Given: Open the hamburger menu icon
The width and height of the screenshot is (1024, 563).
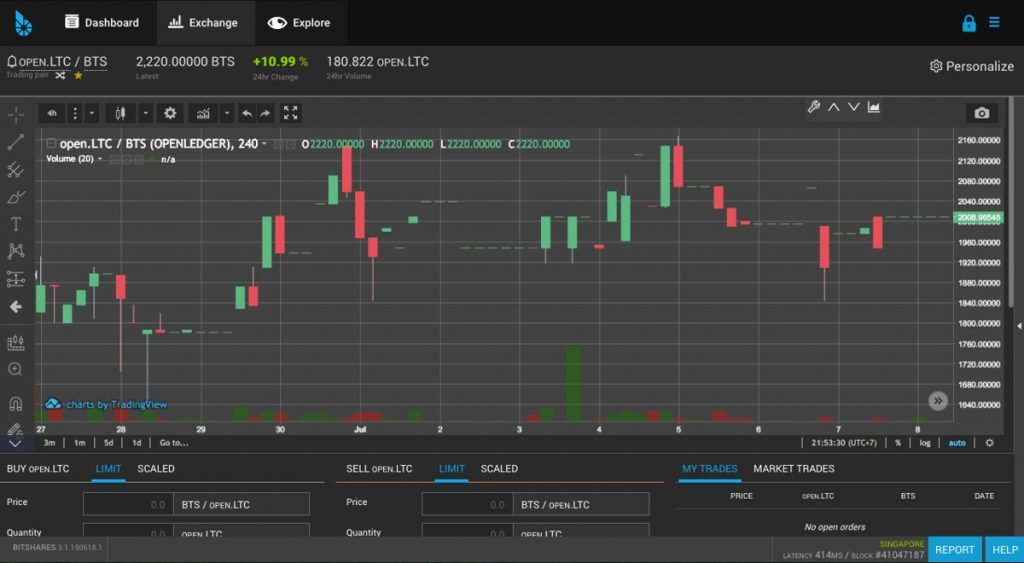Looking at the screenshot, I should coord(995,23).
